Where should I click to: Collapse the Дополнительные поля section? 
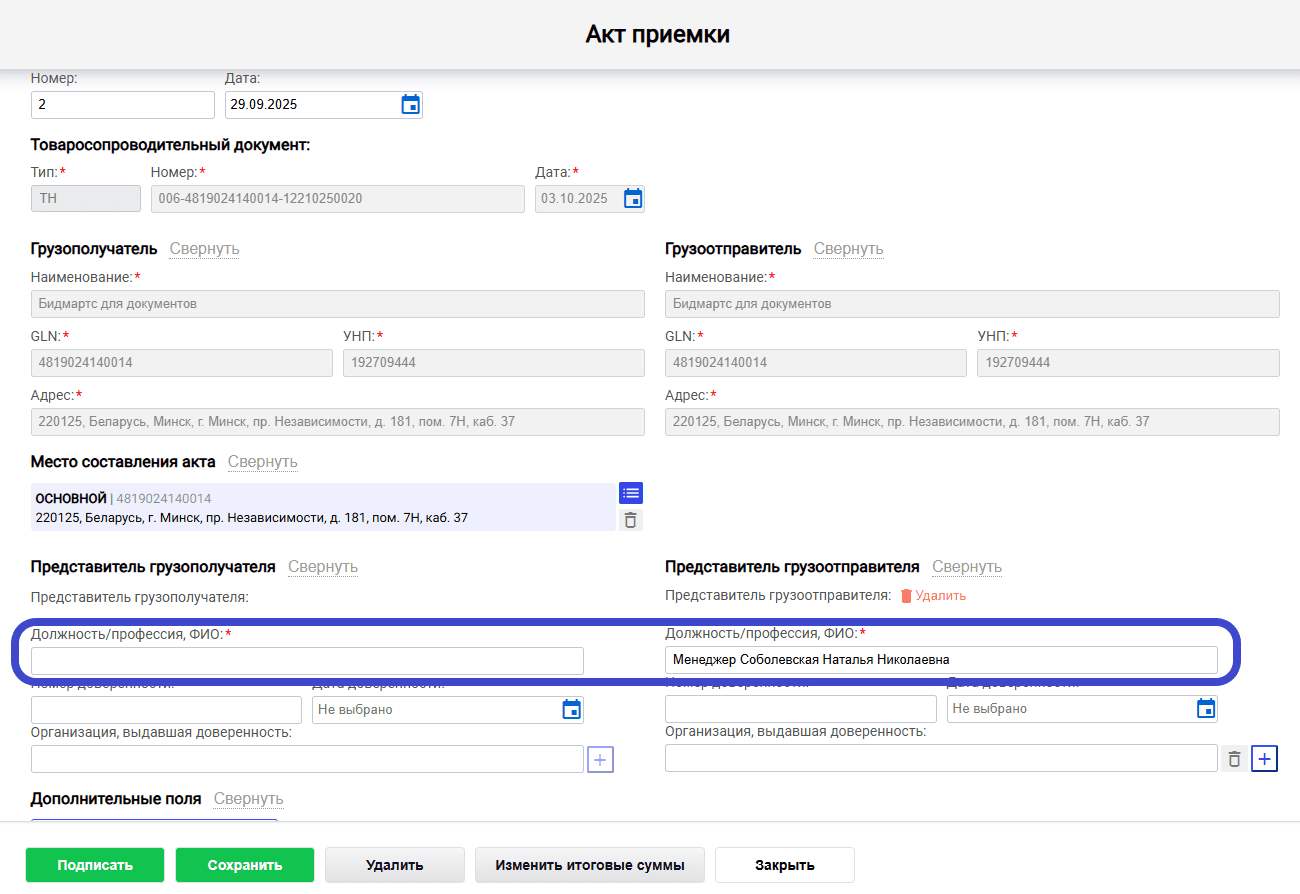click(247, 798)
